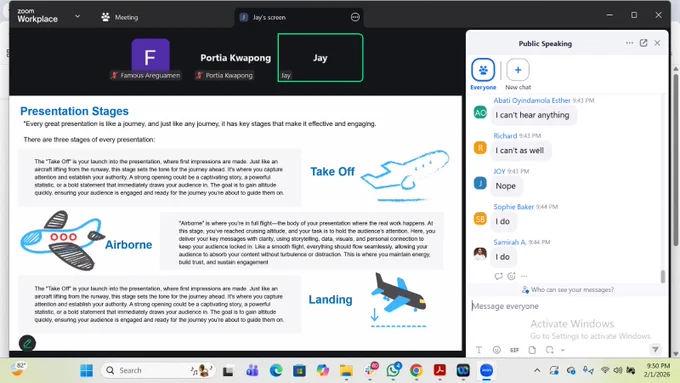
Task: Open Samirah A. sender name
Action: [510, 242]
